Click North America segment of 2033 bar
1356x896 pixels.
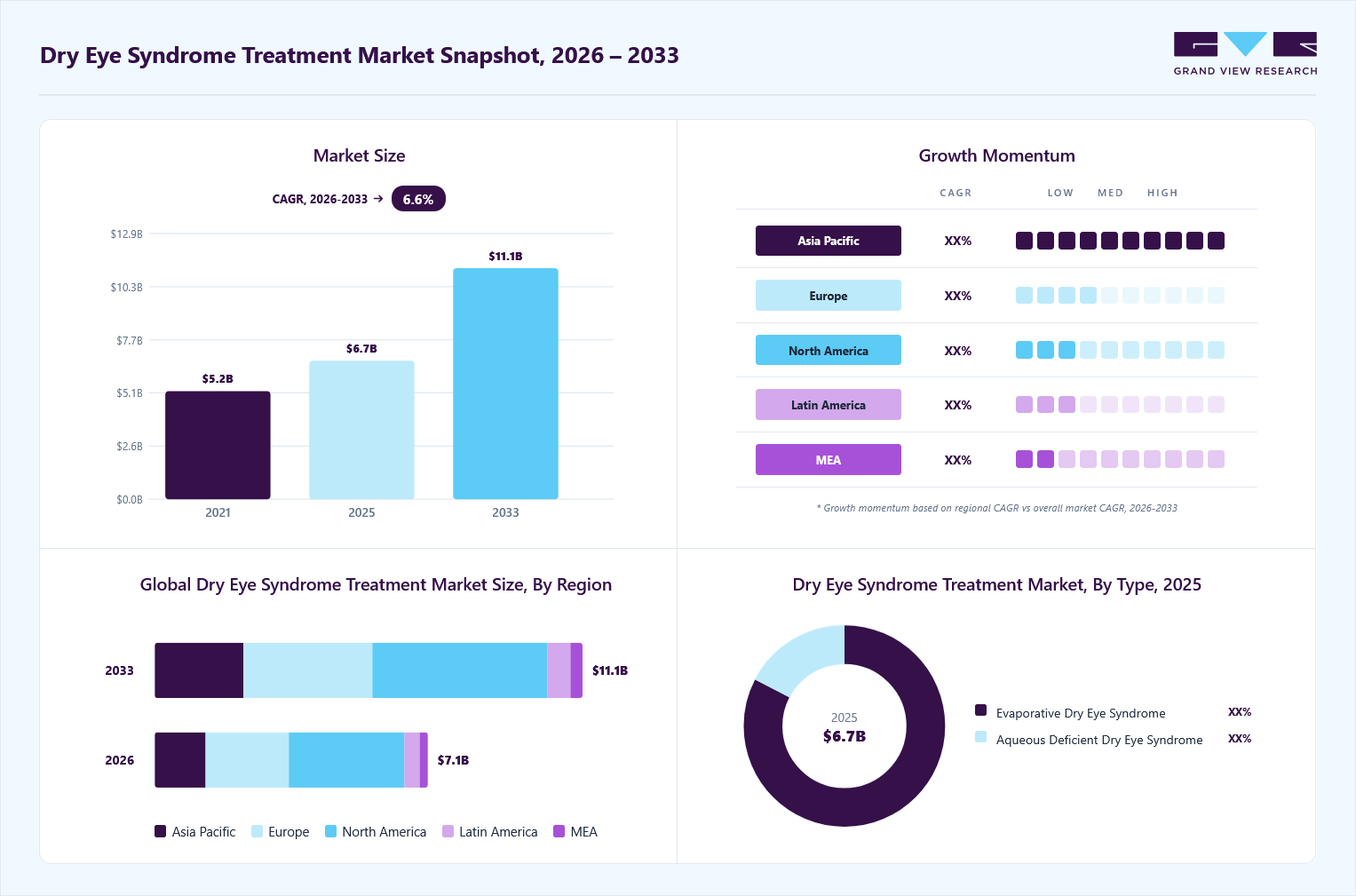tap(460, 670)
